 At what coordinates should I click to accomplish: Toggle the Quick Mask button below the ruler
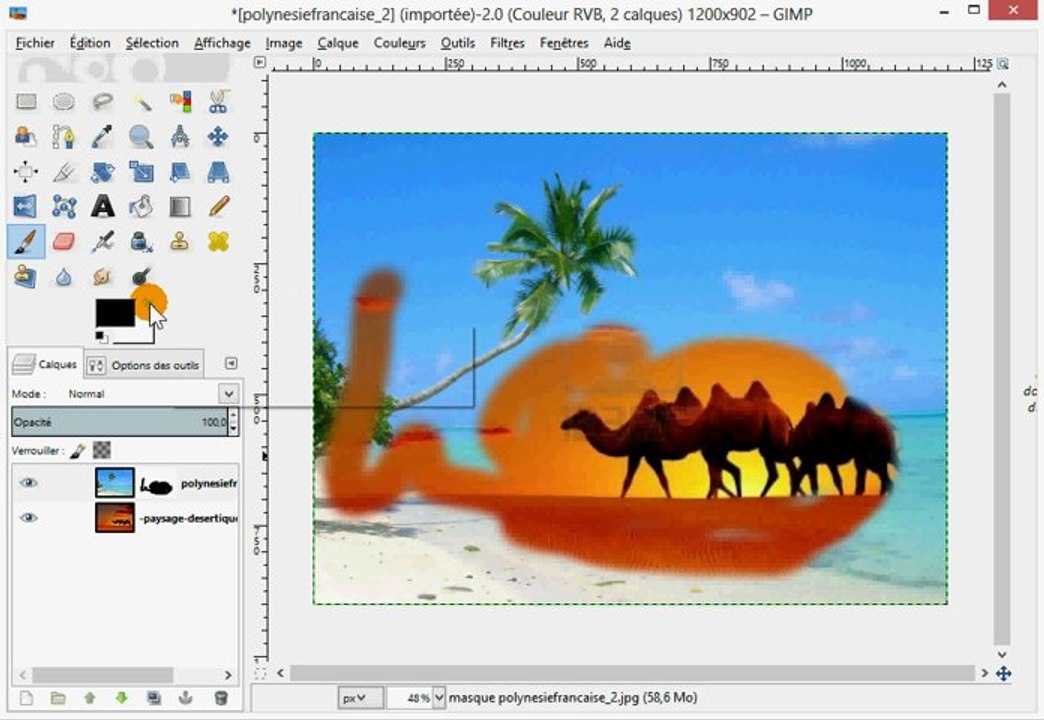pyautogui.click(x=260, y=673)
